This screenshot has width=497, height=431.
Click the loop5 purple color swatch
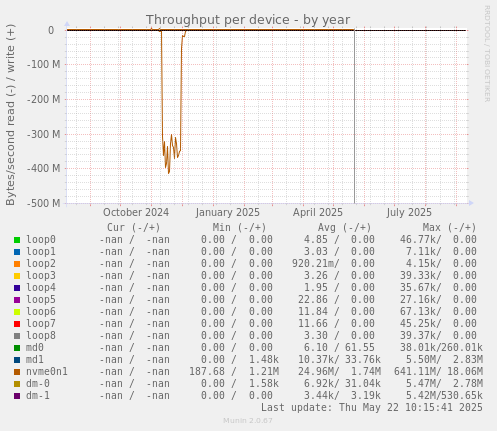tap(17, 300)
